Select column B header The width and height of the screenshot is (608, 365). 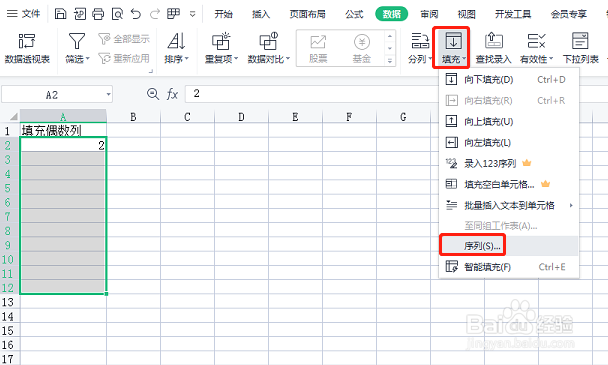[133, 116]
